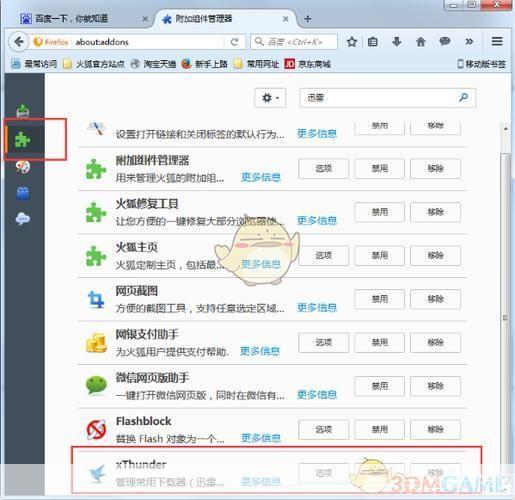Open 更多信息 for 微信网页版助手
Image resolution: width=515 pixels, height=500 pixels.
pos(317,395)
